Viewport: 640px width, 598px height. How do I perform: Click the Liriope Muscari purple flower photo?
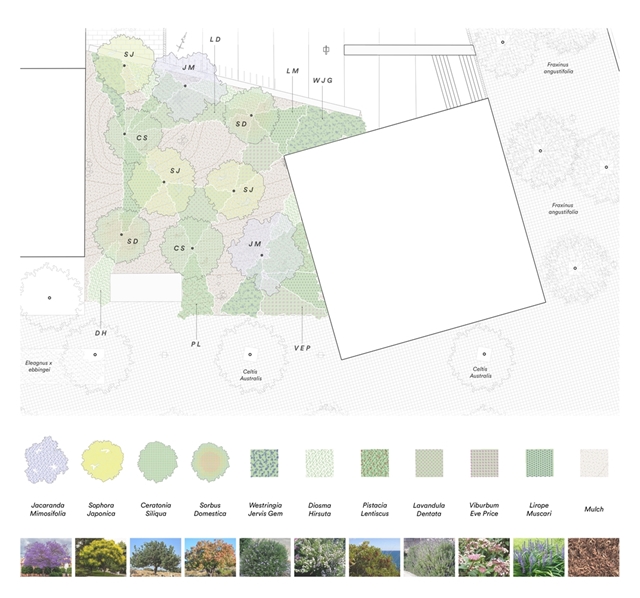point(539,558)
